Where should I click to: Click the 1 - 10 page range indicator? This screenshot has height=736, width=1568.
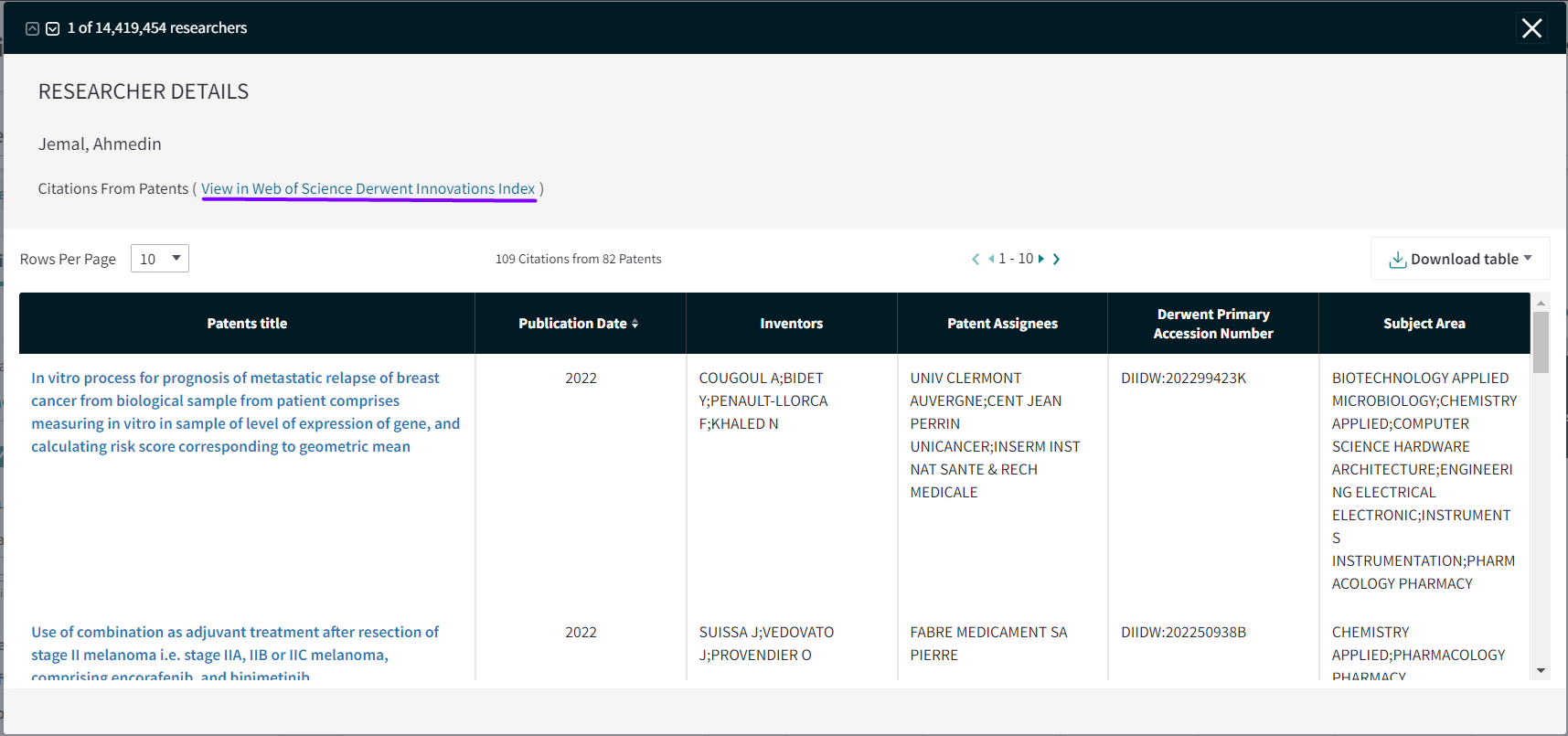(x=1016, y=259)
